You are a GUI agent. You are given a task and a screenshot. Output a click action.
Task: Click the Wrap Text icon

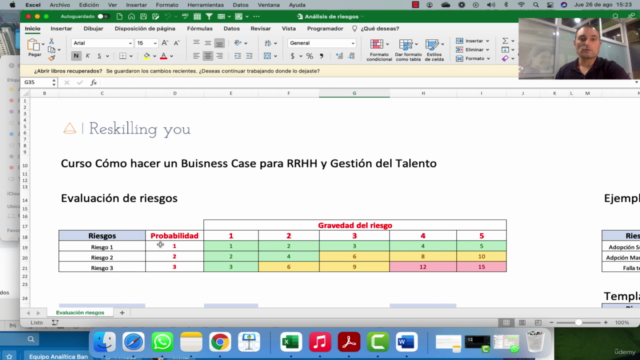point(268,43)
